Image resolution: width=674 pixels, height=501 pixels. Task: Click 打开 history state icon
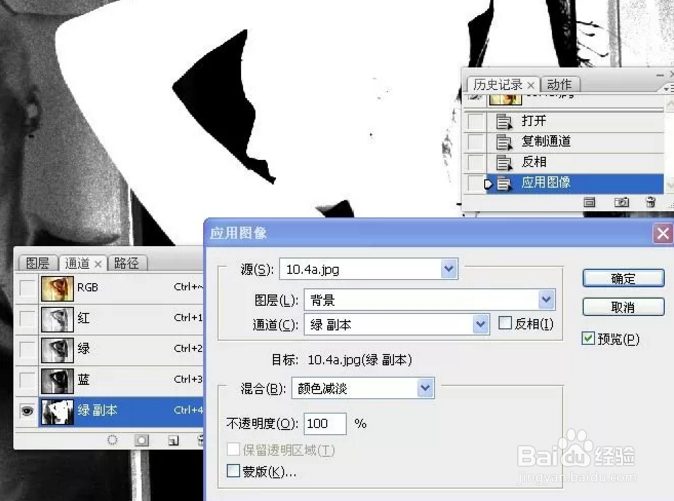[504, 121]
